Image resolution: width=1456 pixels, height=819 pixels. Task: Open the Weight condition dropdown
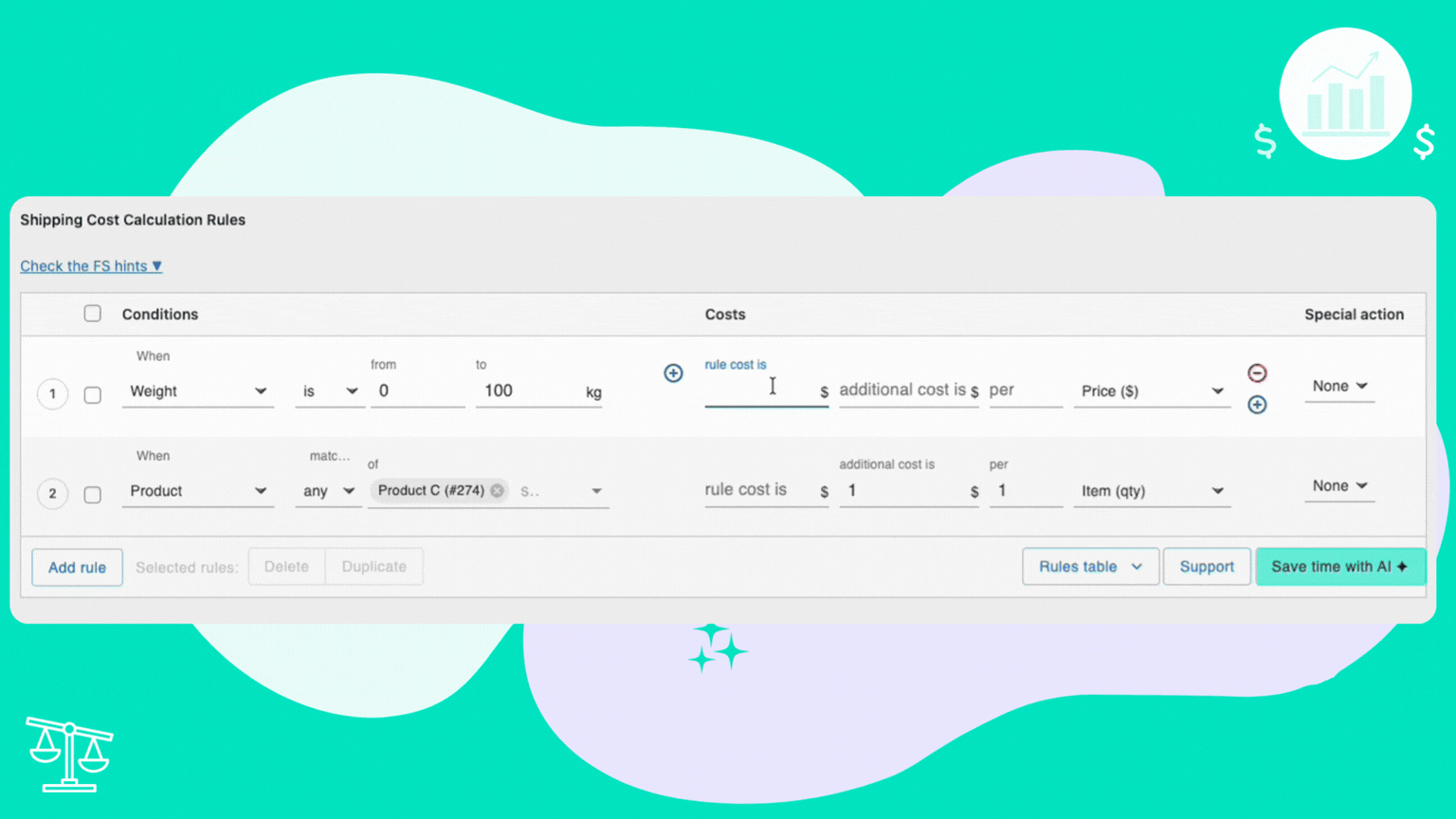197,391
